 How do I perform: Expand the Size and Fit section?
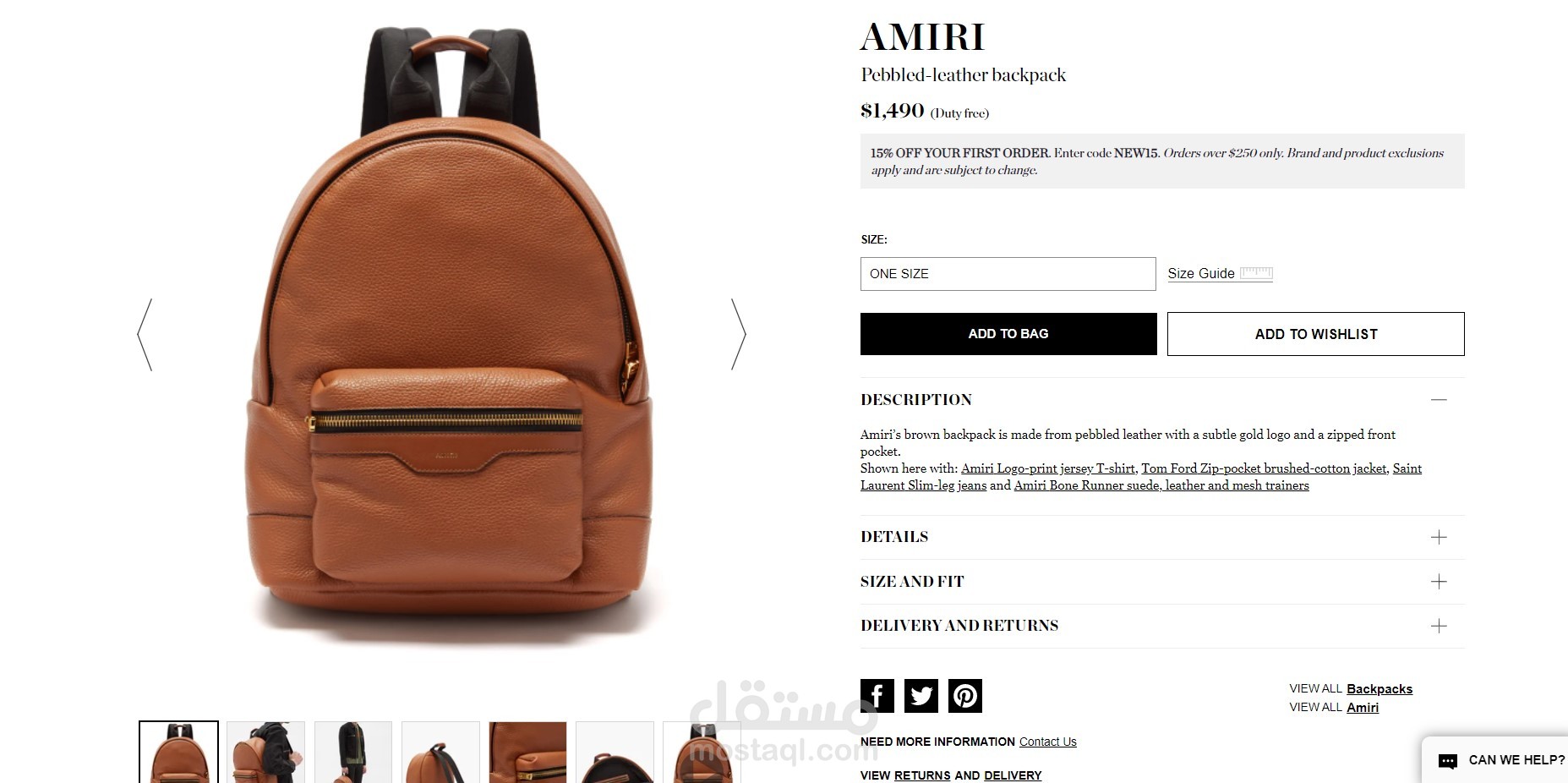[1162, 582]
